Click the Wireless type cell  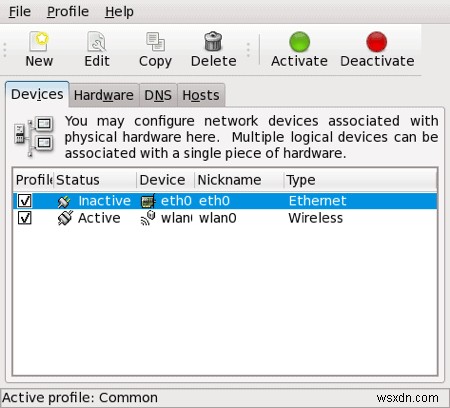[x=315, y=218]
